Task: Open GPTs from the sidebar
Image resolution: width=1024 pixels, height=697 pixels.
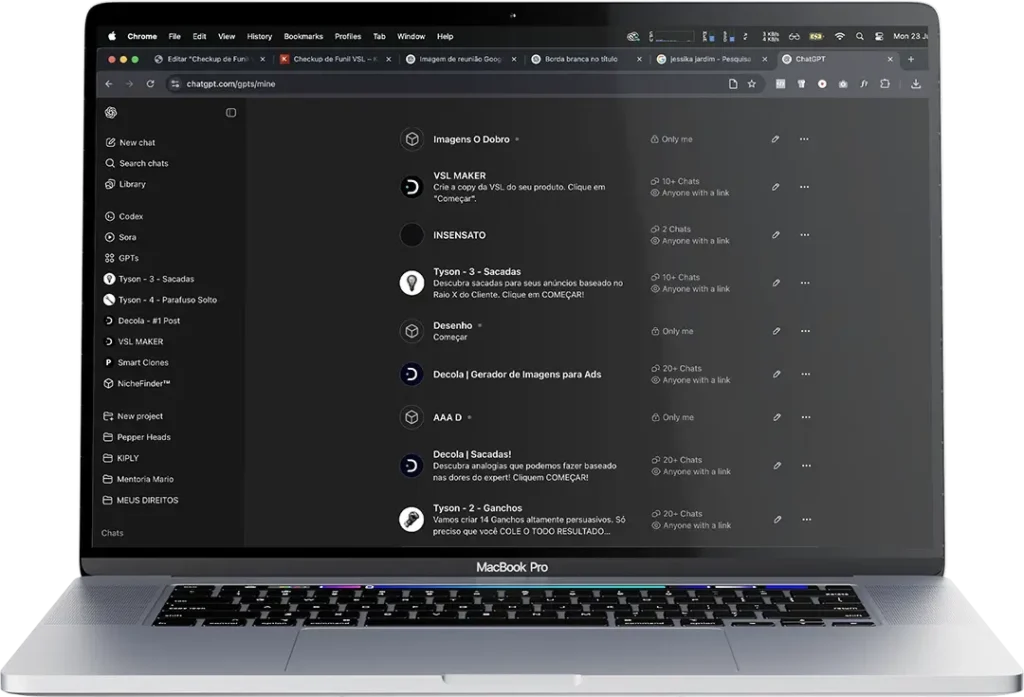Action: click(121, 258)
